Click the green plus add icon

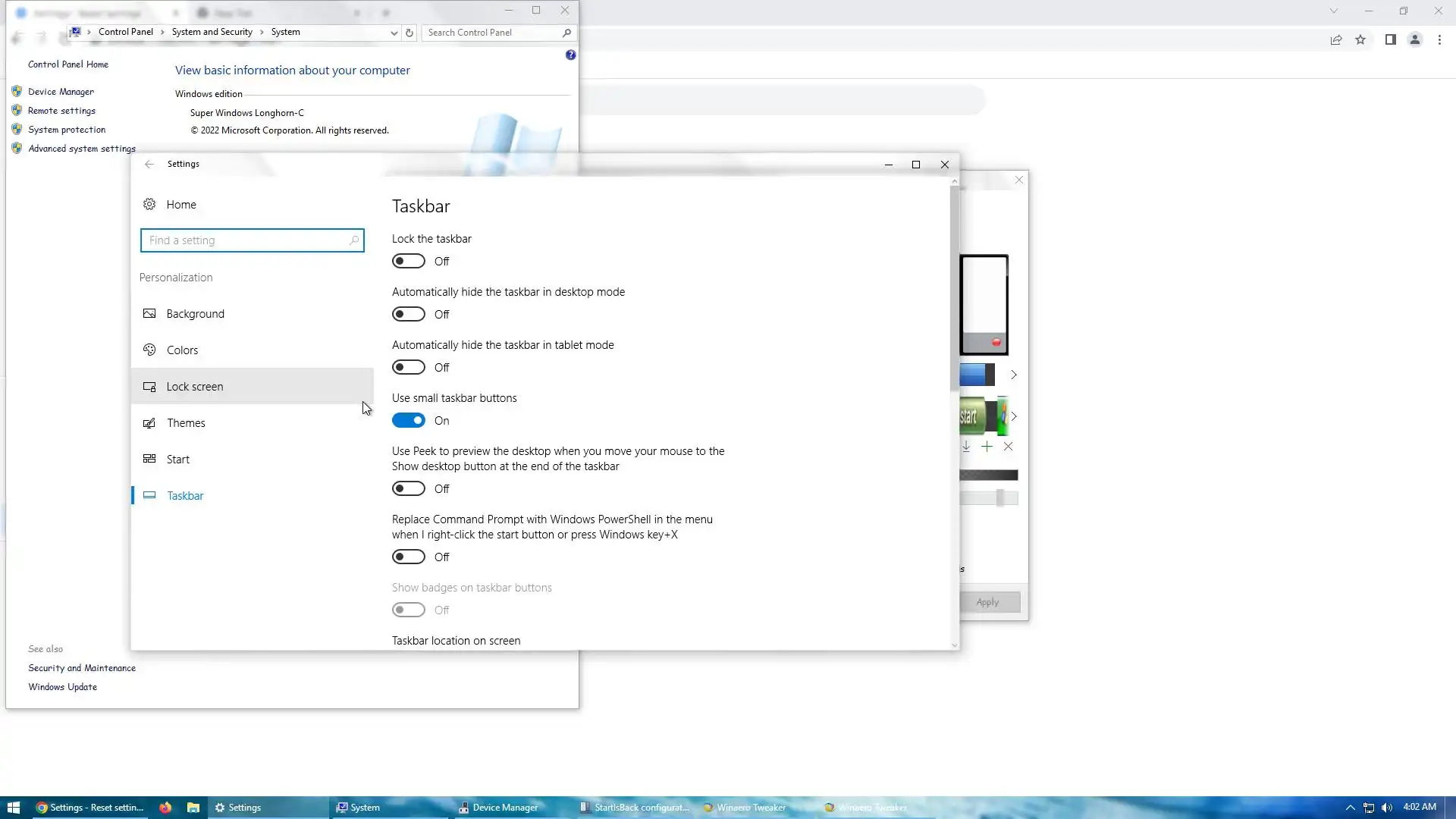[987, 447]
